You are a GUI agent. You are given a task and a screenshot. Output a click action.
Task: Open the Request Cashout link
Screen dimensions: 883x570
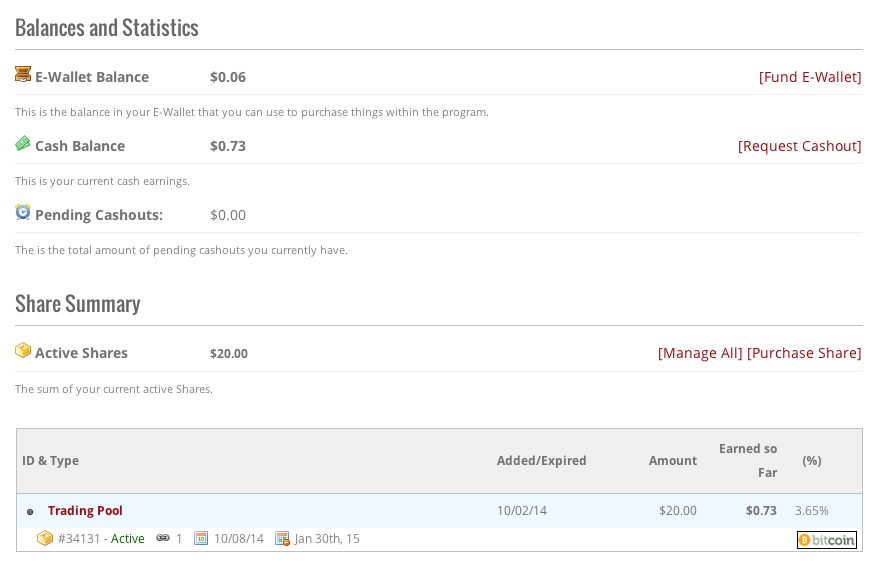800,146
